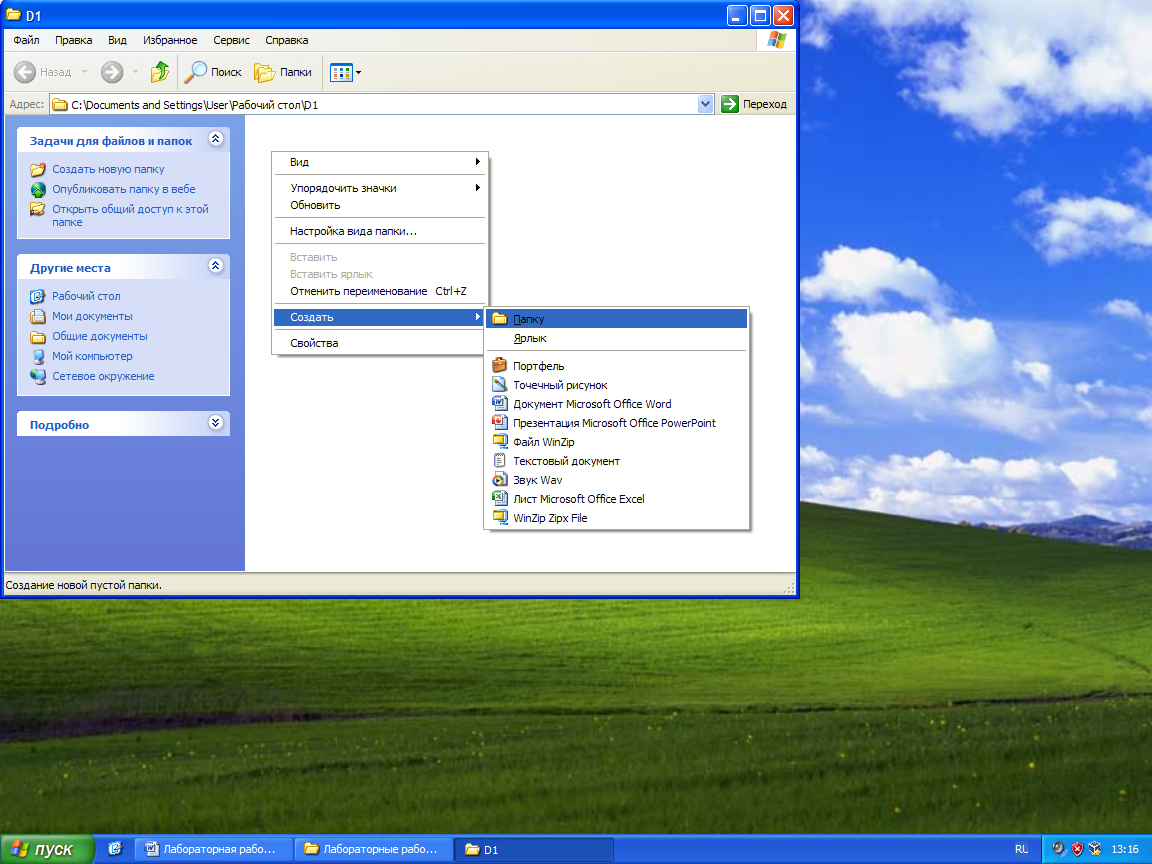
Task: Select Свойства in context menu
Action: pos(379,343)
